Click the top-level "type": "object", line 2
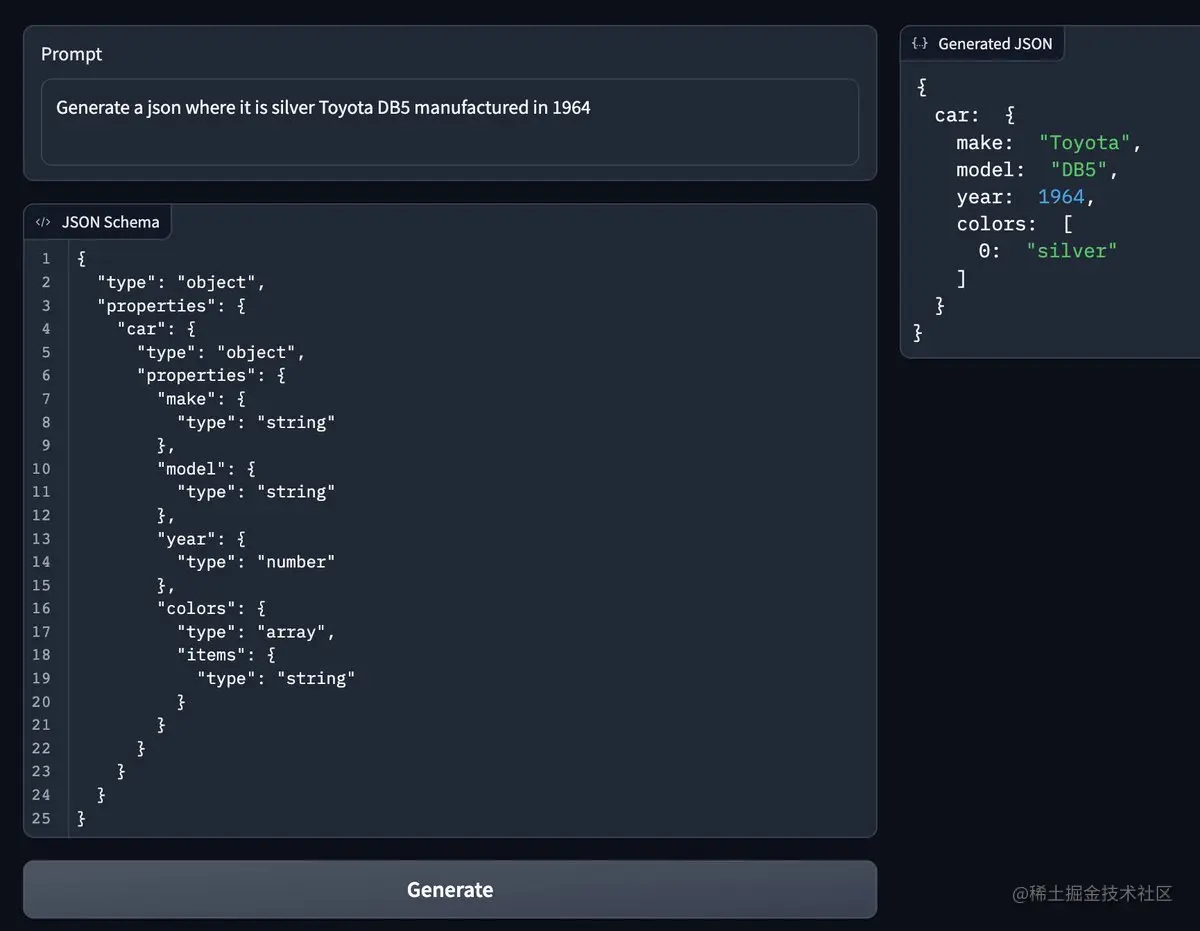This screenshot has height=931, width=1200. pyautogui.click(x=181, y=282)
